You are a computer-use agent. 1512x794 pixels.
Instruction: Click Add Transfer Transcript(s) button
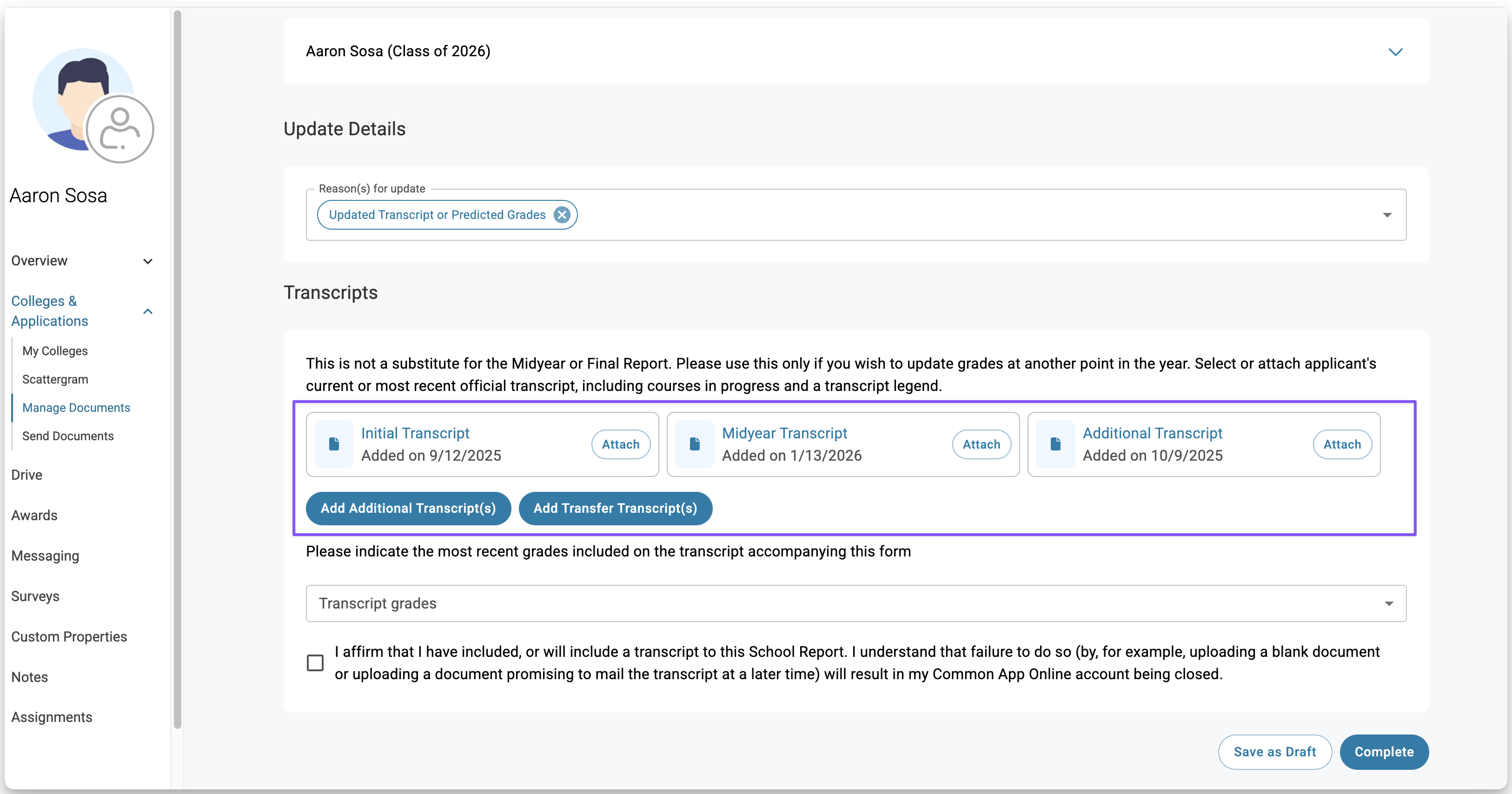coord(615,508)
